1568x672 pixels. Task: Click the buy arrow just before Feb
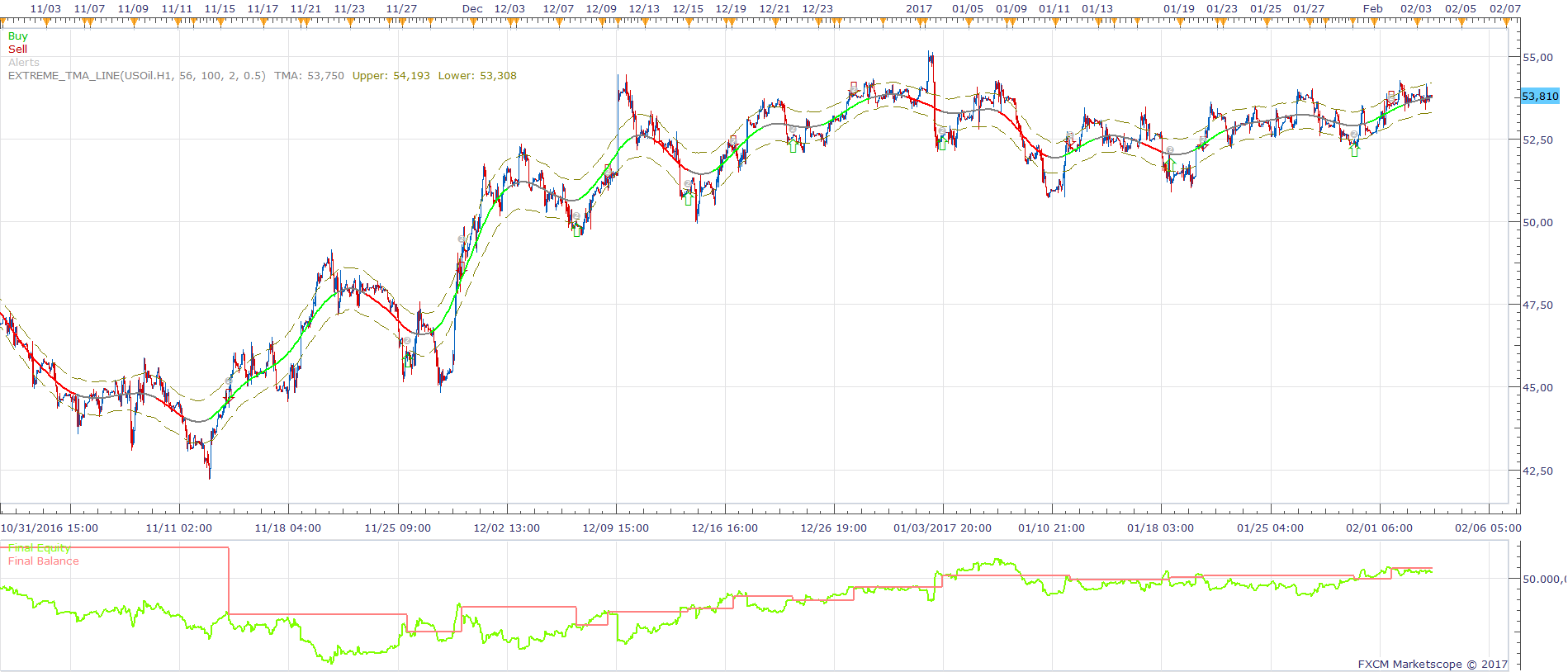pos(1354,151)
